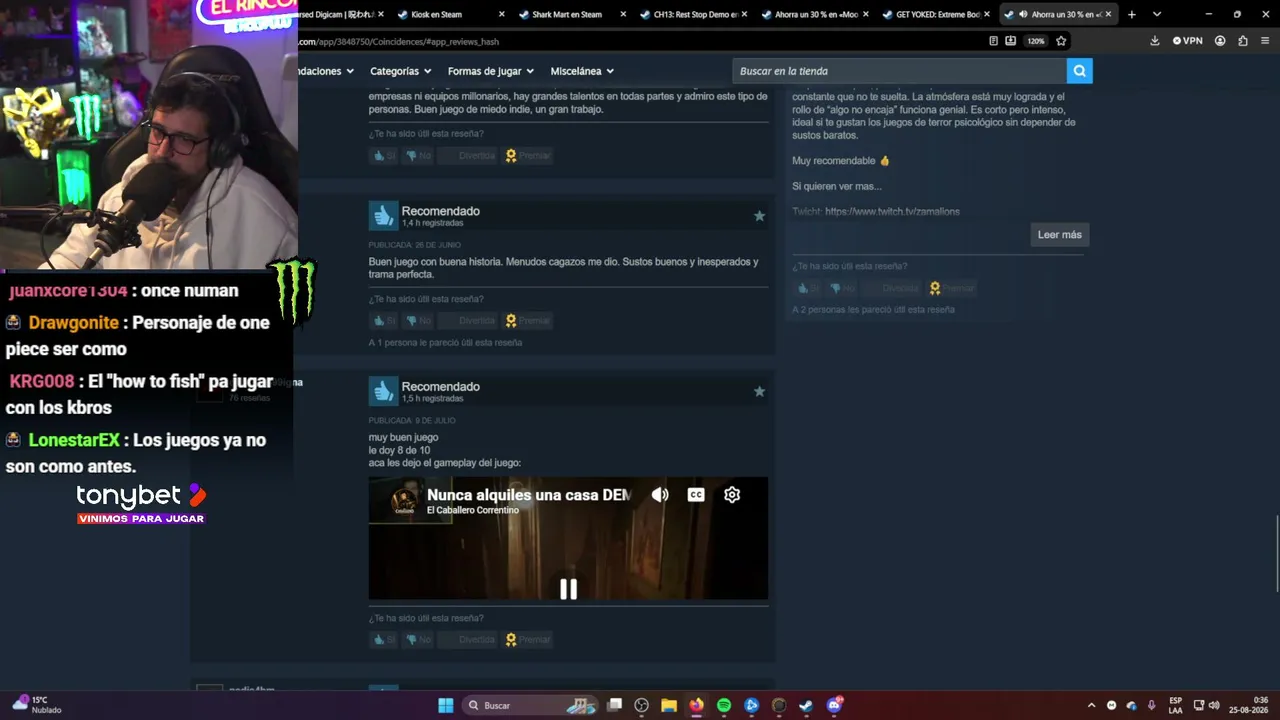Click the taskbar Buscar search box
1280x720 pixels.
coord(531,705)
